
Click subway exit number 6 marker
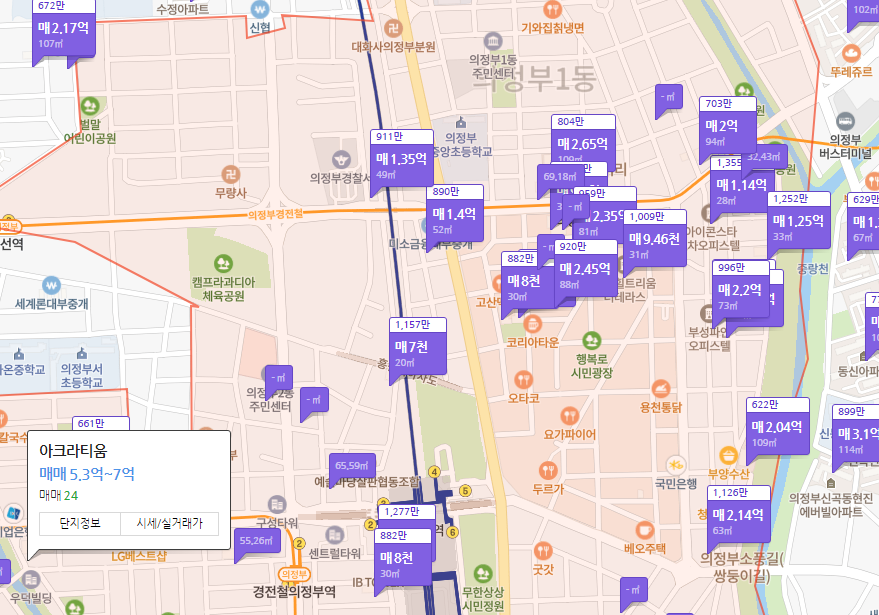click(452, 532)
